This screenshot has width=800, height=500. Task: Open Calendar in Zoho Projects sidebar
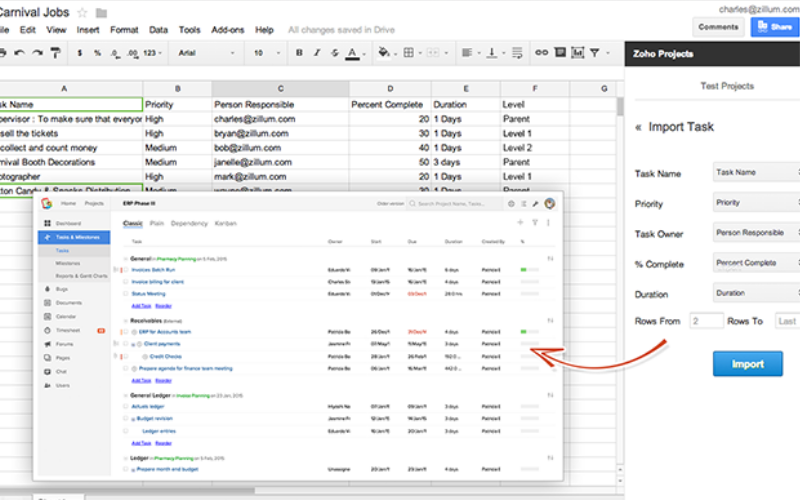(x=66, y=317)
